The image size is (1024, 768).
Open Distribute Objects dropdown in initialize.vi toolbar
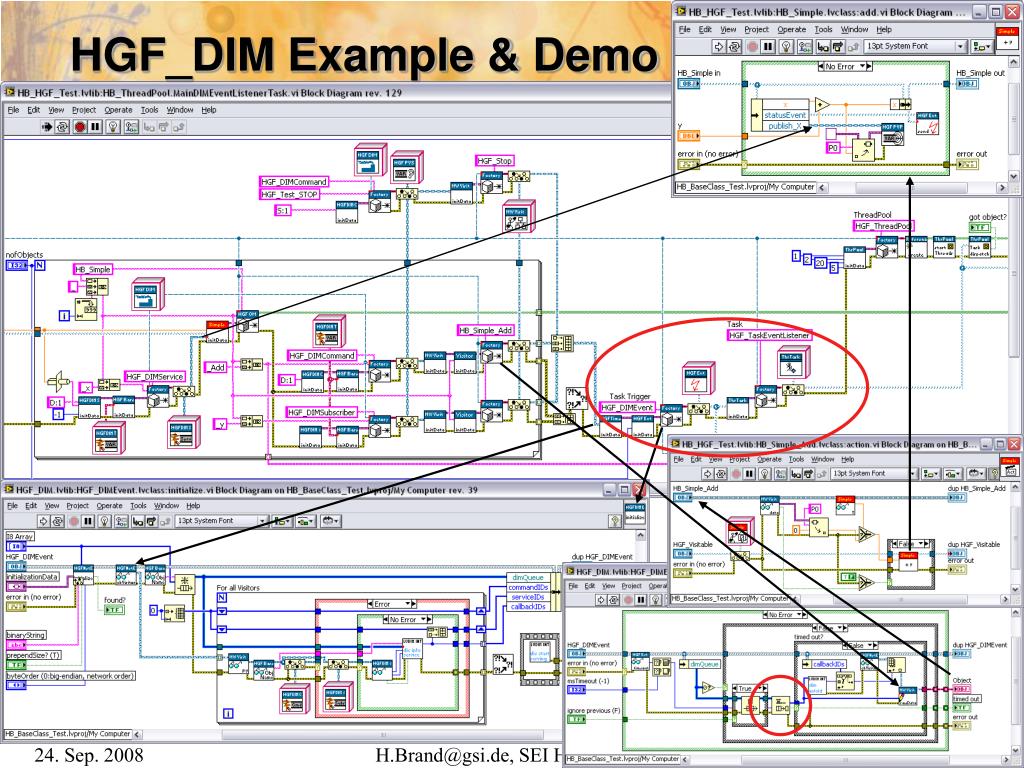305,521
